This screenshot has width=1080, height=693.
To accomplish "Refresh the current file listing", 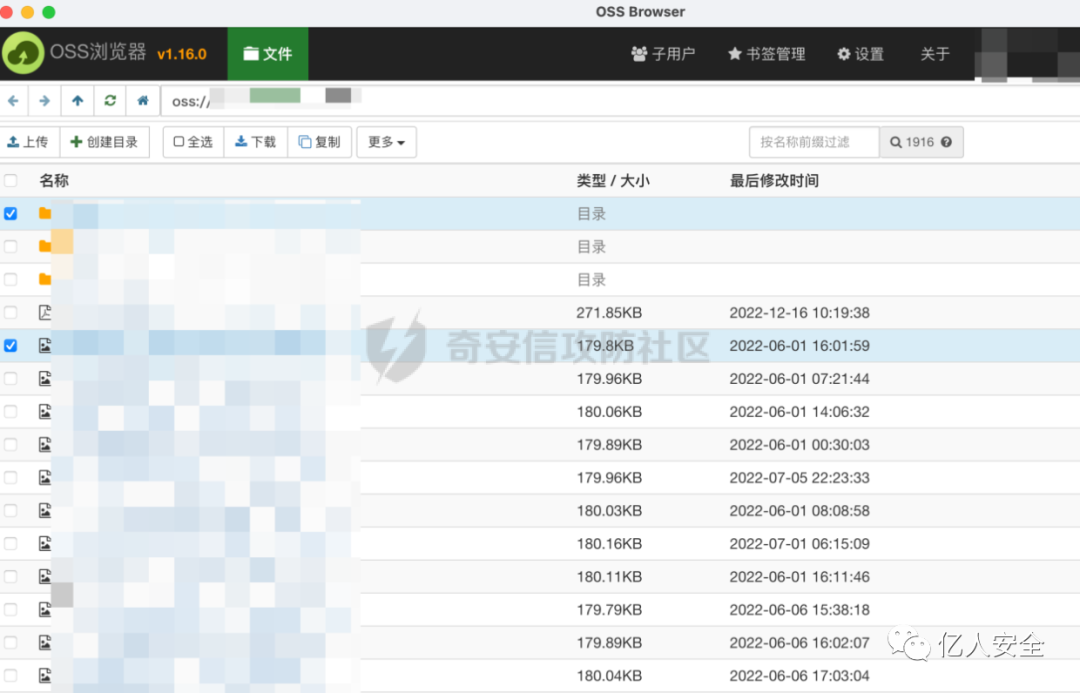I will pyautogui.click(x=110, y=101).
